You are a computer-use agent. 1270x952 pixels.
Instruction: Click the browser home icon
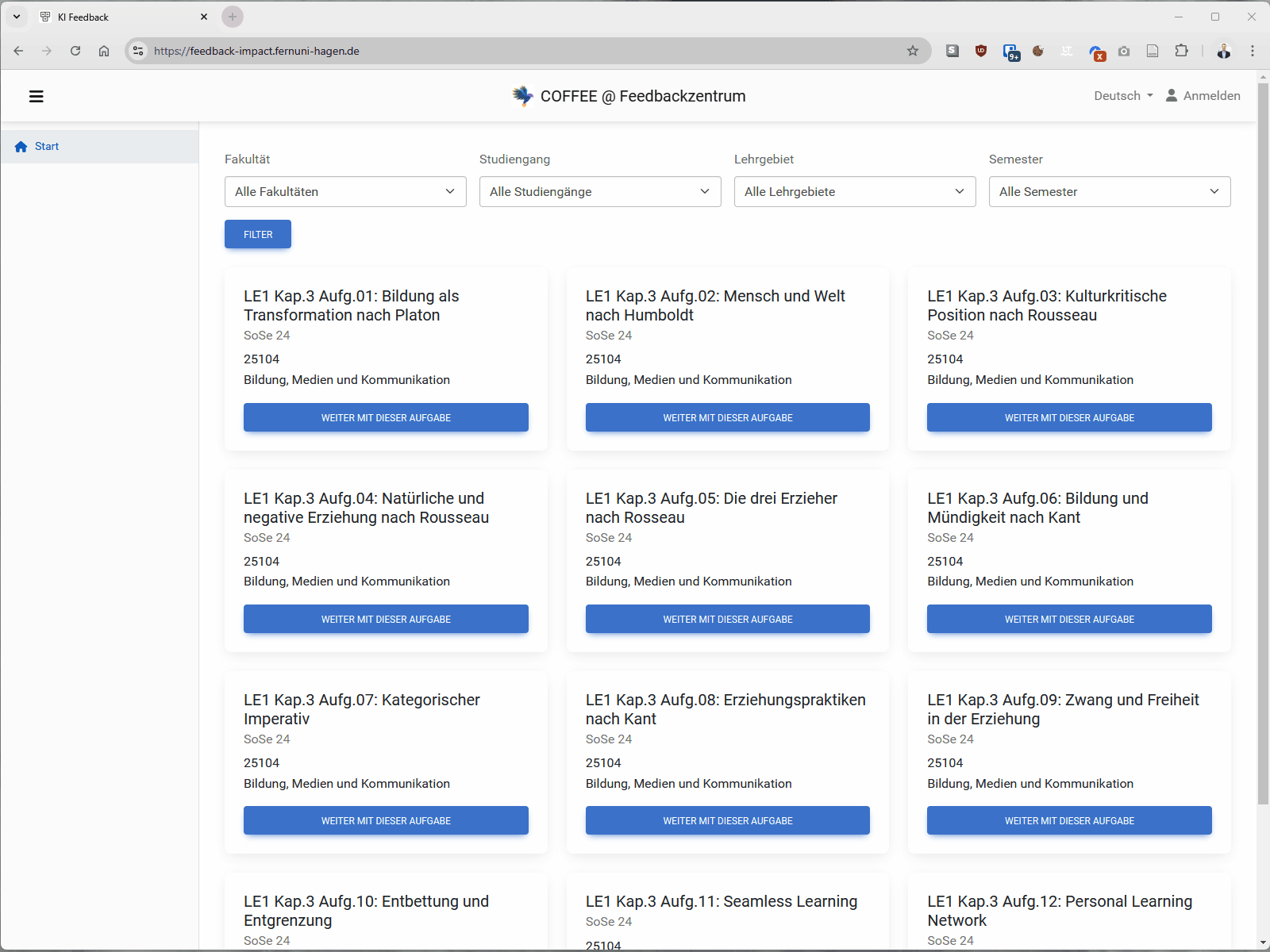(x=104, y=51)
